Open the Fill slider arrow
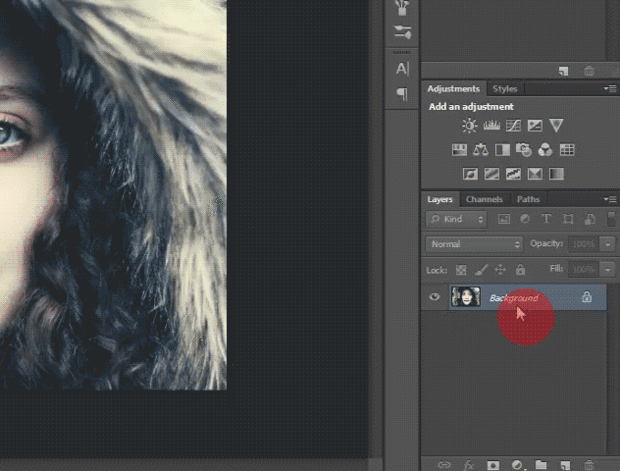The width and height of the screenshot is (620, 471). click(608, 270)
